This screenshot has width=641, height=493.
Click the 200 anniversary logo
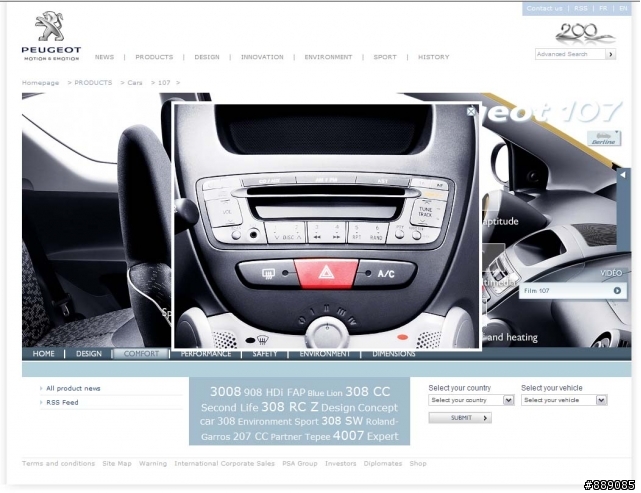(585, 34)
